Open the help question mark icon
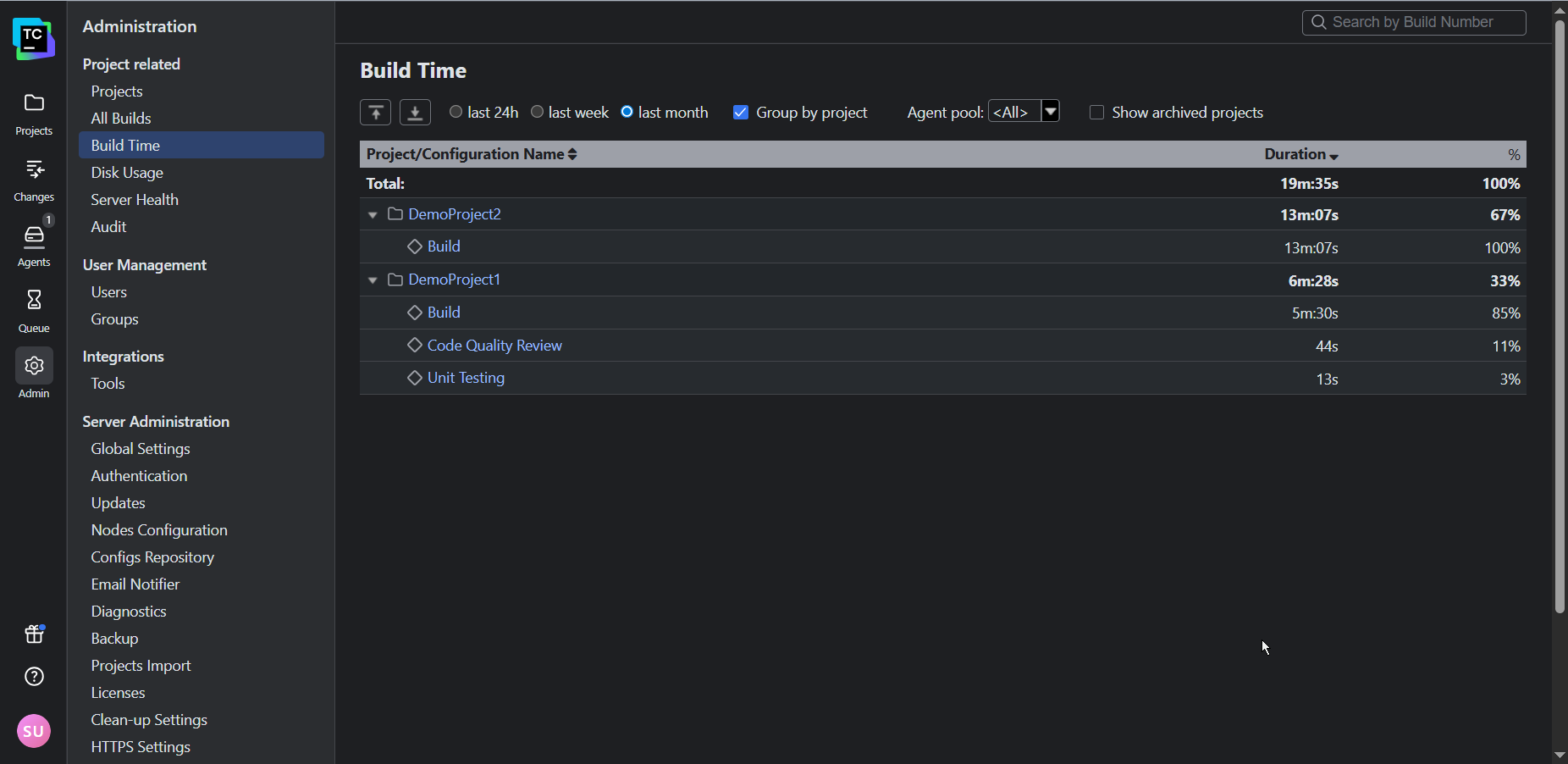 pyautogui.click(x=34, y=677)
